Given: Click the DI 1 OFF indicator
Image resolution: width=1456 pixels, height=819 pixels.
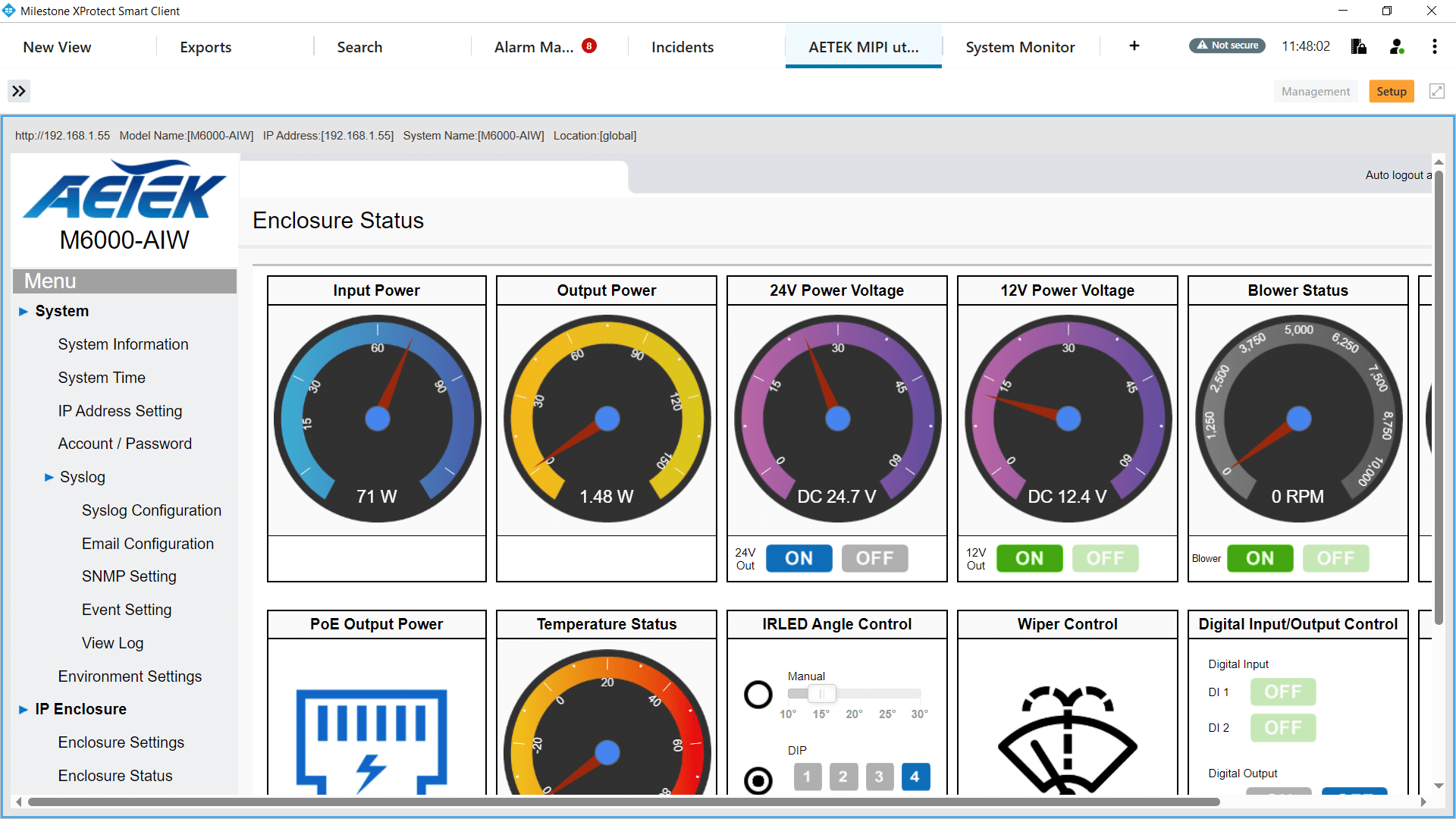Looking at the screenshot, I should point(1283,692).
